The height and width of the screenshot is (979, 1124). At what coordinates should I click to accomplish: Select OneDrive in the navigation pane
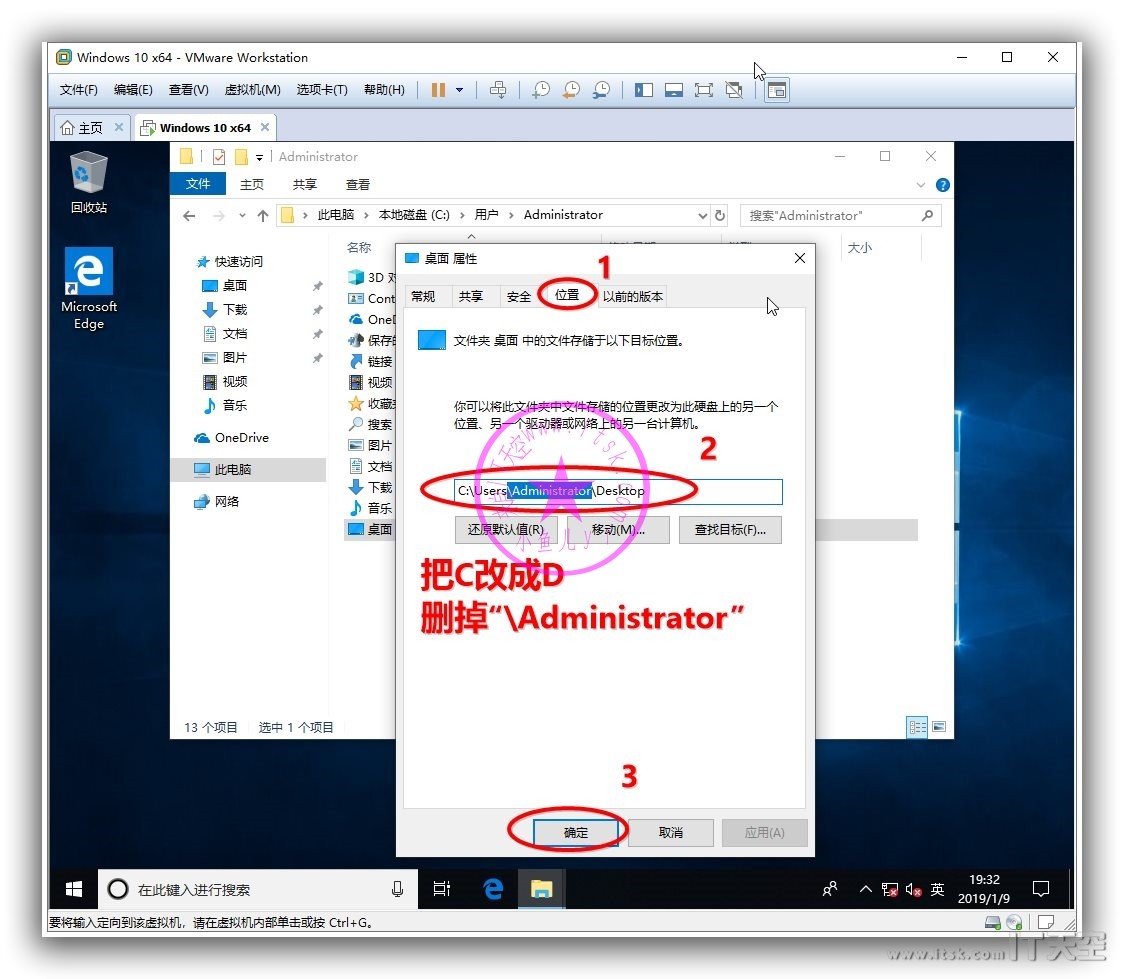tap(232, 438)
